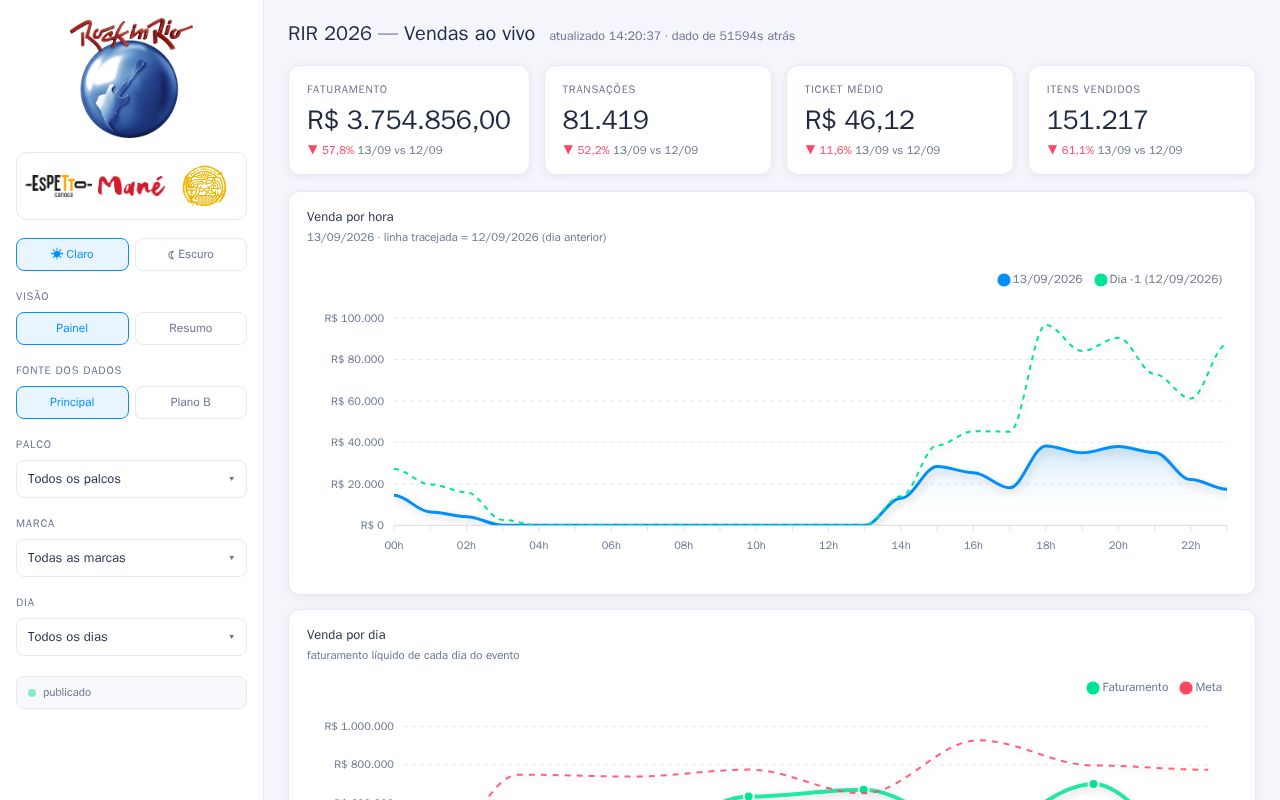Click the 14h hour axis label
Screen dimensions: 1280x800
click(x=901, y=546)
